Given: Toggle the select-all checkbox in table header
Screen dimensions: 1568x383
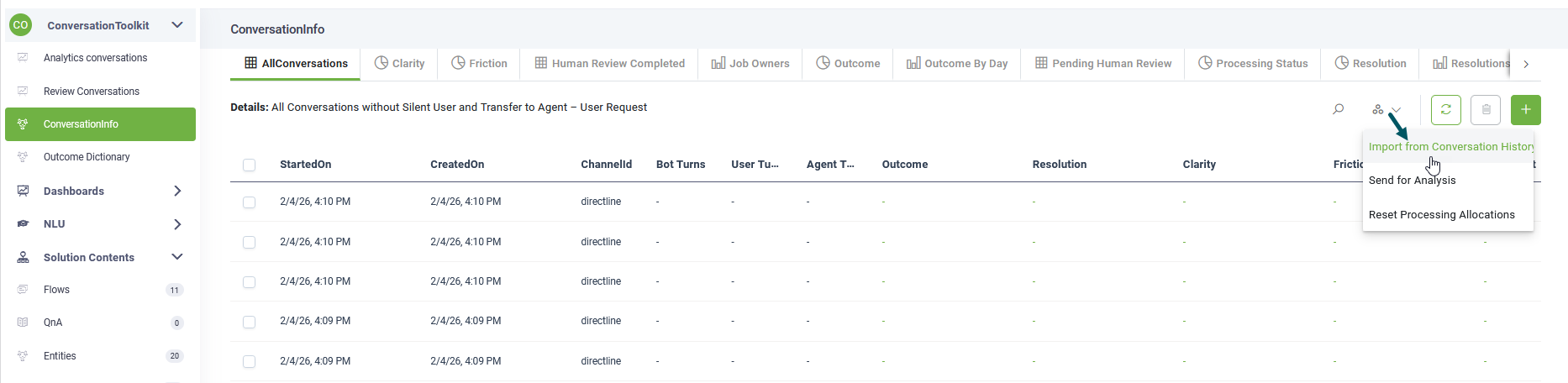Looking at the screenshot, I should tap(250, 165).
